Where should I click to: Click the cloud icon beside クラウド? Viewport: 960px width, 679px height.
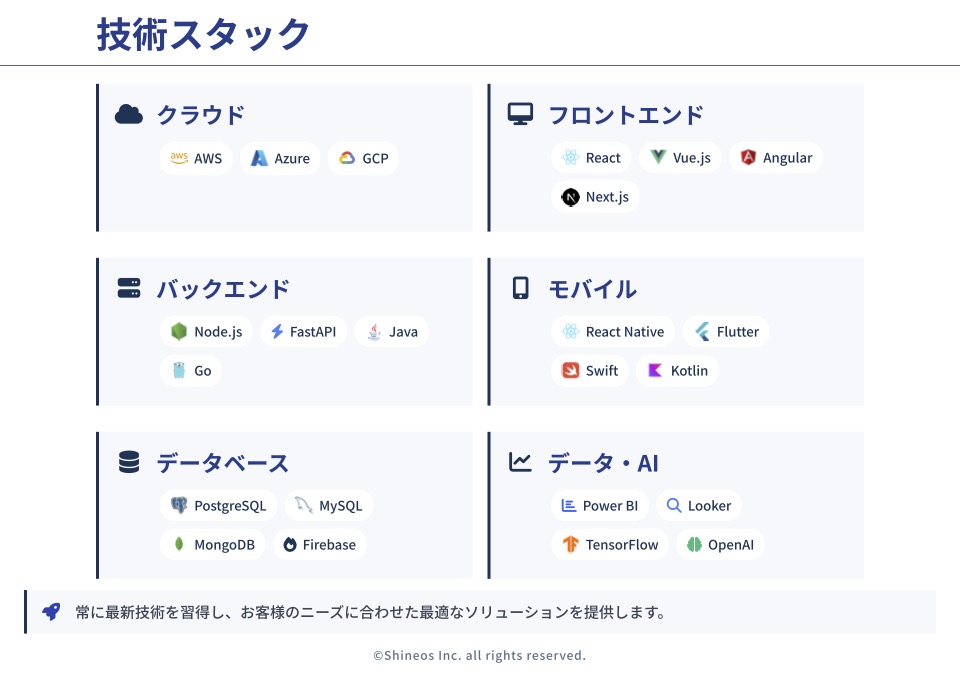click(x=129, y=115)
